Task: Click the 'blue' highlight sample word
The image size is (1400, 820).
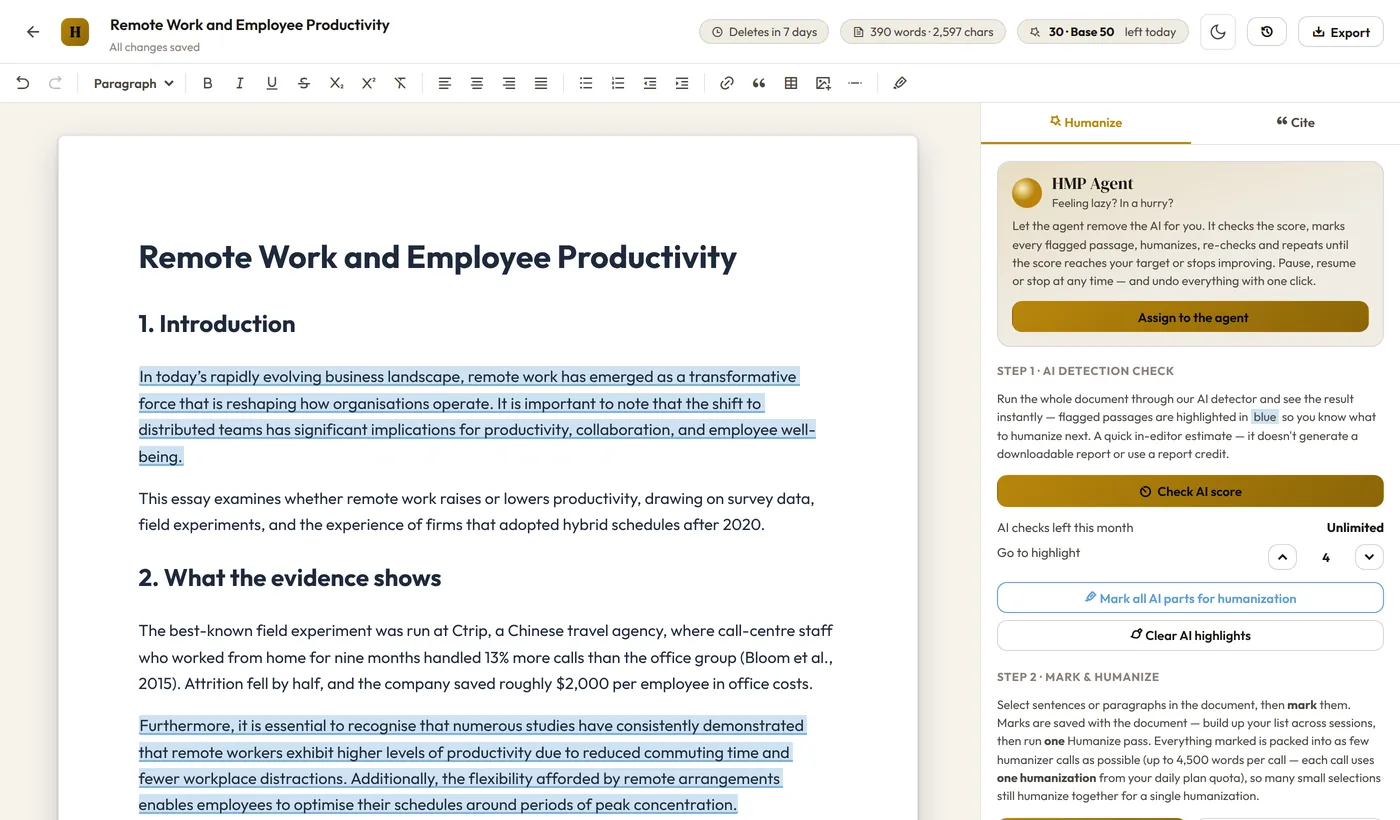Action: point(1265,417)
